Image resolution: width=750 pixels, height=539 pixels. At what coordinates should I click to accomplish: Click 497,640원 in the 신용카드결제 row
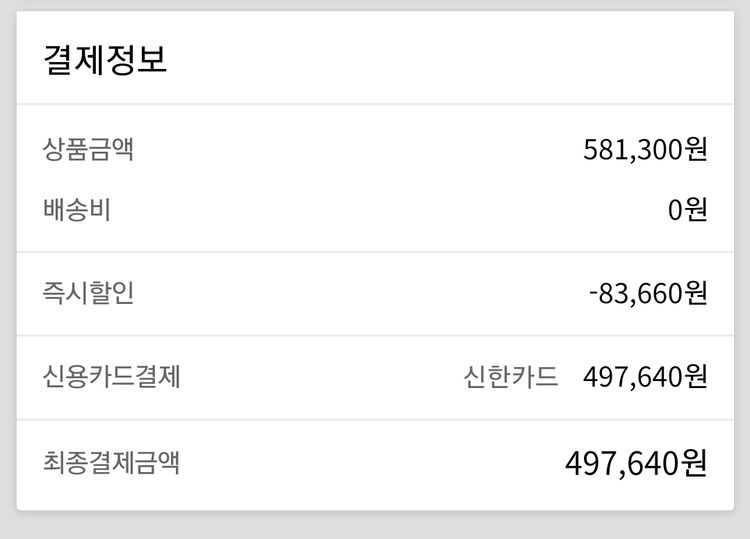(x=645, y=377)
